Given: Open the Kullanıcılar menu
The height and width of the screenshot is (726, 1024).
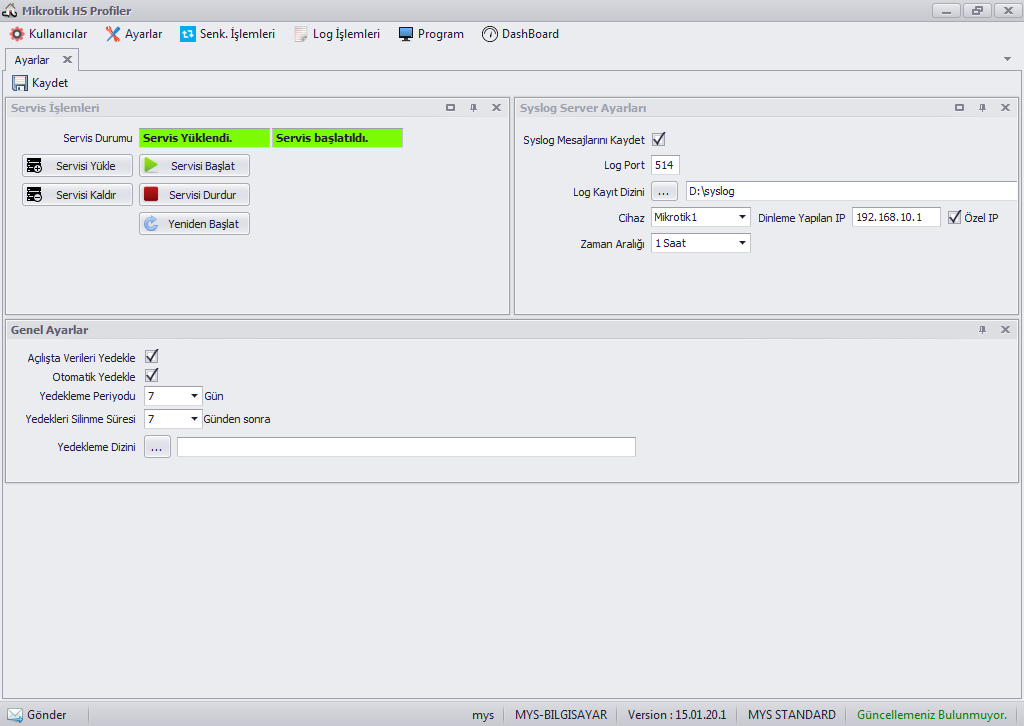Looking at the screenshot, I should click(x=48, y=34).
